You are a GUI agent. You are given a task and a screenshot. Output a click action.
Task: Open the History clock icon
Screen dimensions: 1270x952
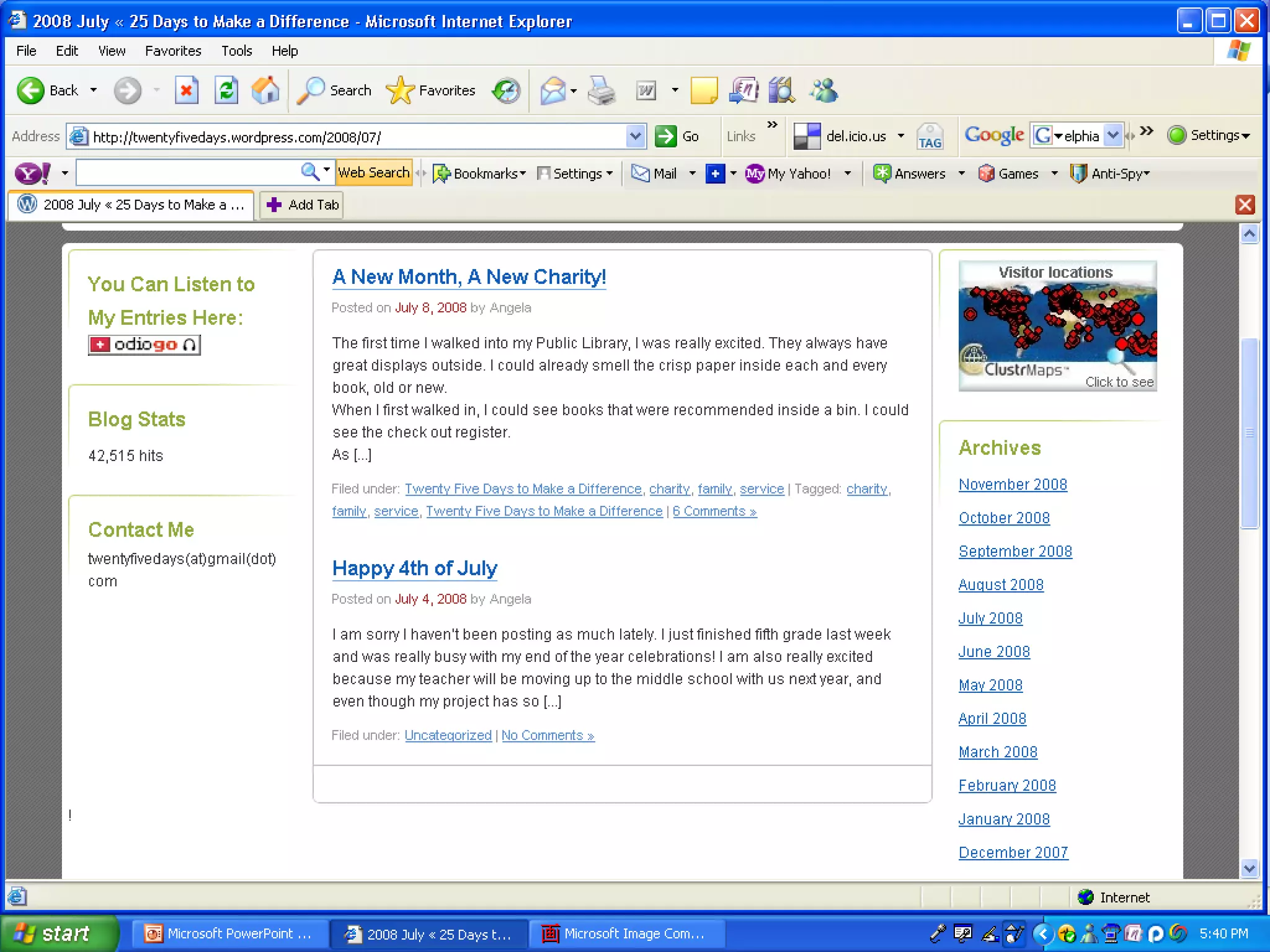(506, 90)
